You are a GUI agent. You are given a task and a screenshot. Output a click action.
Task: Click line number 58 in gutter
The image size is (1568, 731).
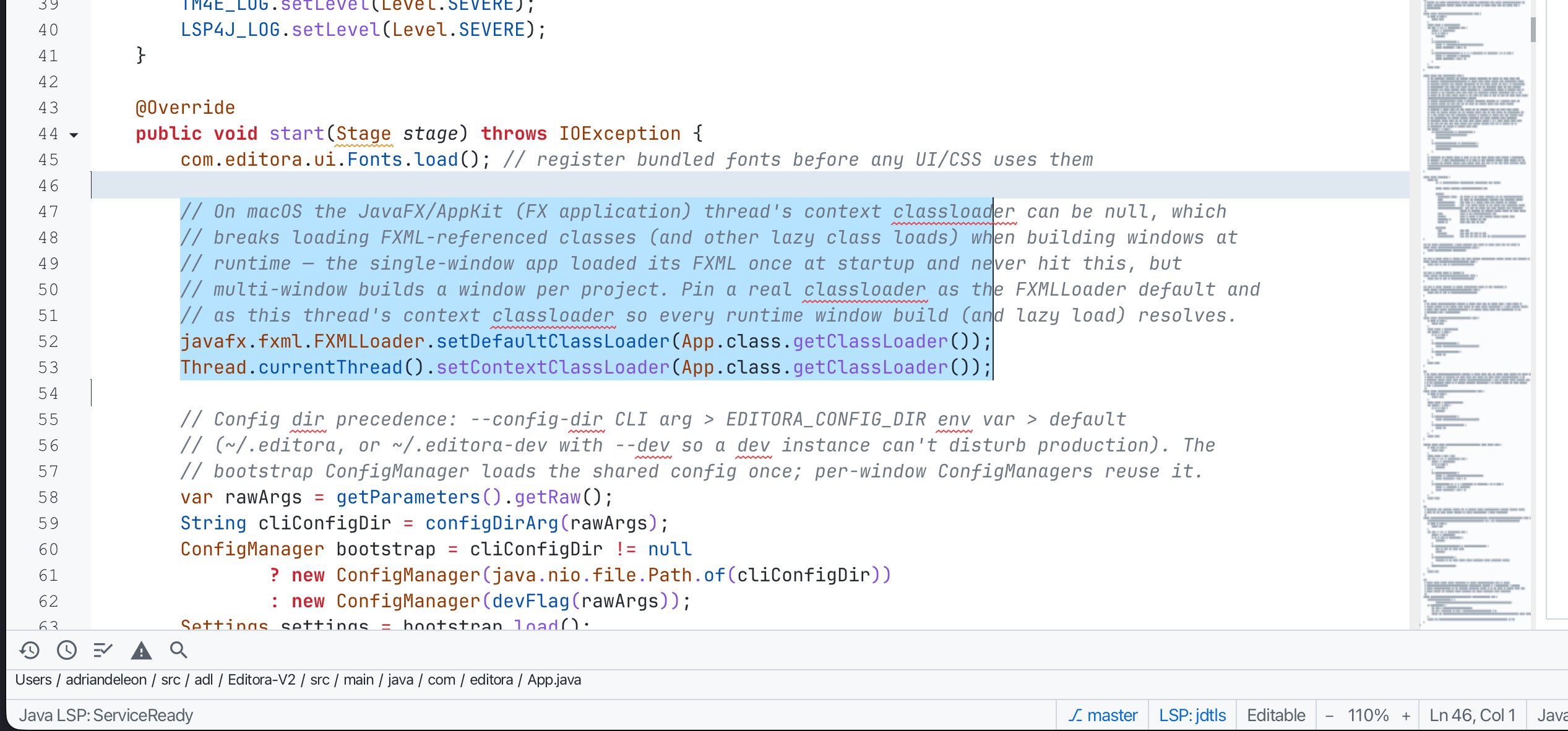click(48, 497)
